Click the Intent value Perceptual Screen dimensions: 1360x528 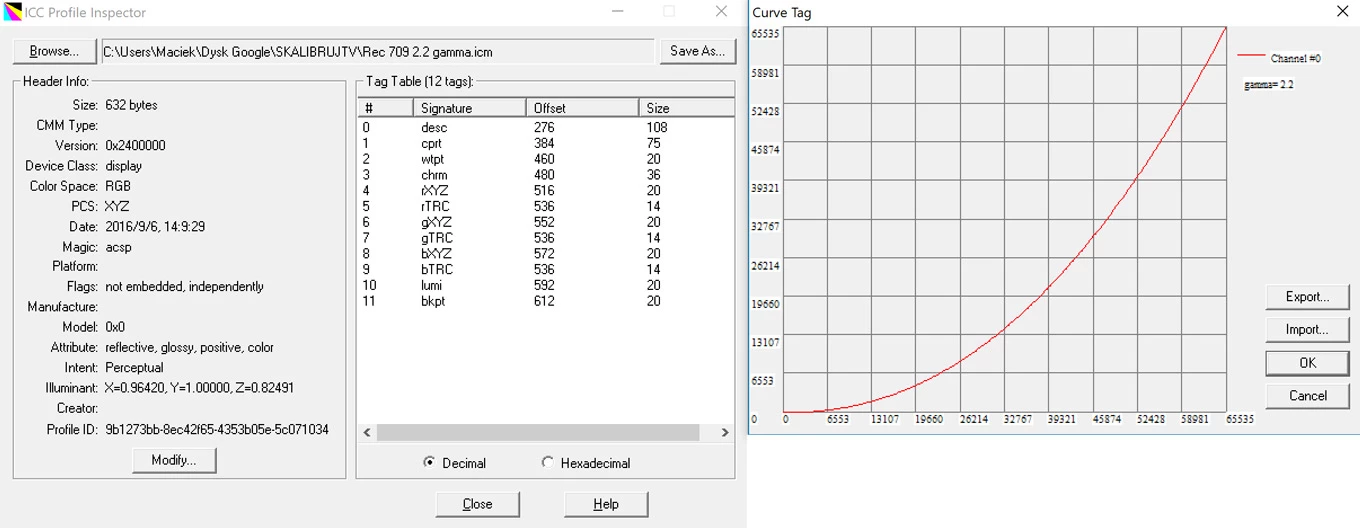(x=134, y=367)
